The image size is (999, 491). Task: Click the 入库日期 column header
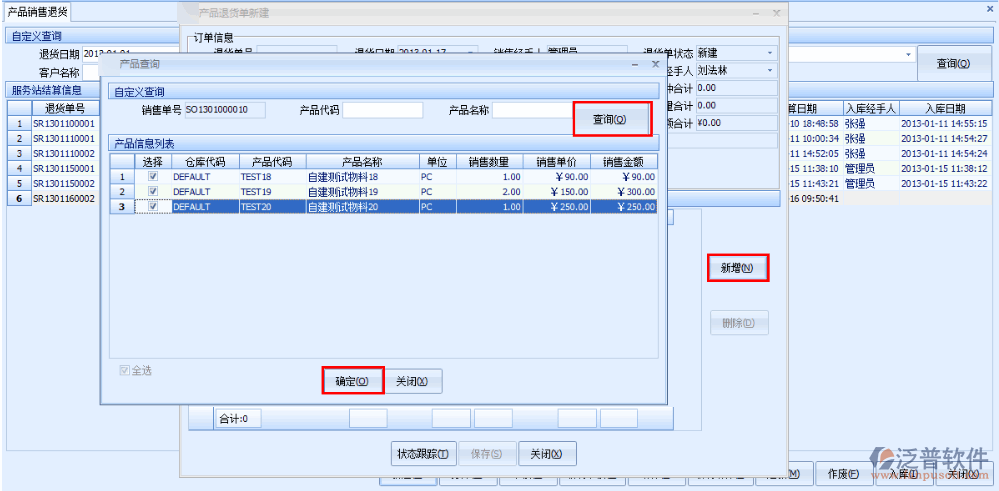[x=945, y=109]
